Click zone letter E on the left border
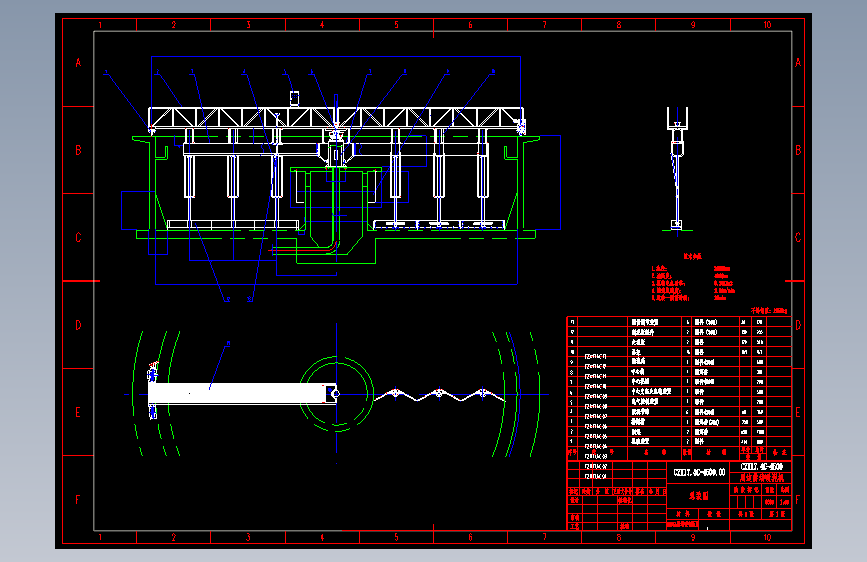 pyautogui.click(x=78, y=412)
